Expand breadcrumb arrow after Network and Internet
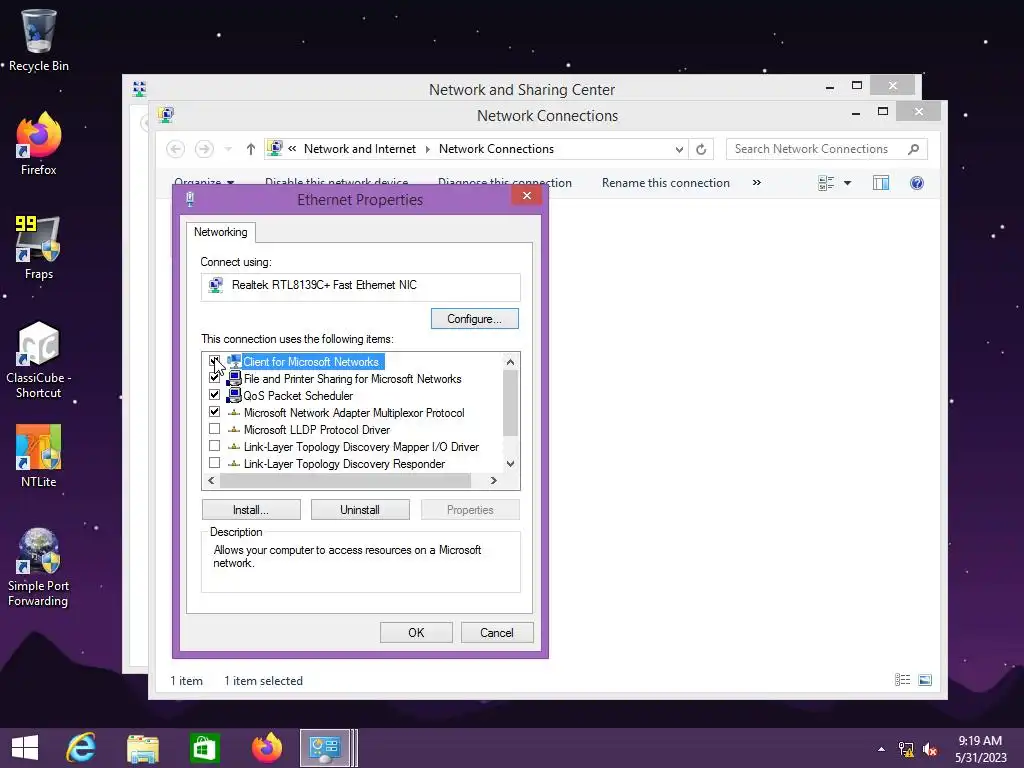 [x=428, y=149]
